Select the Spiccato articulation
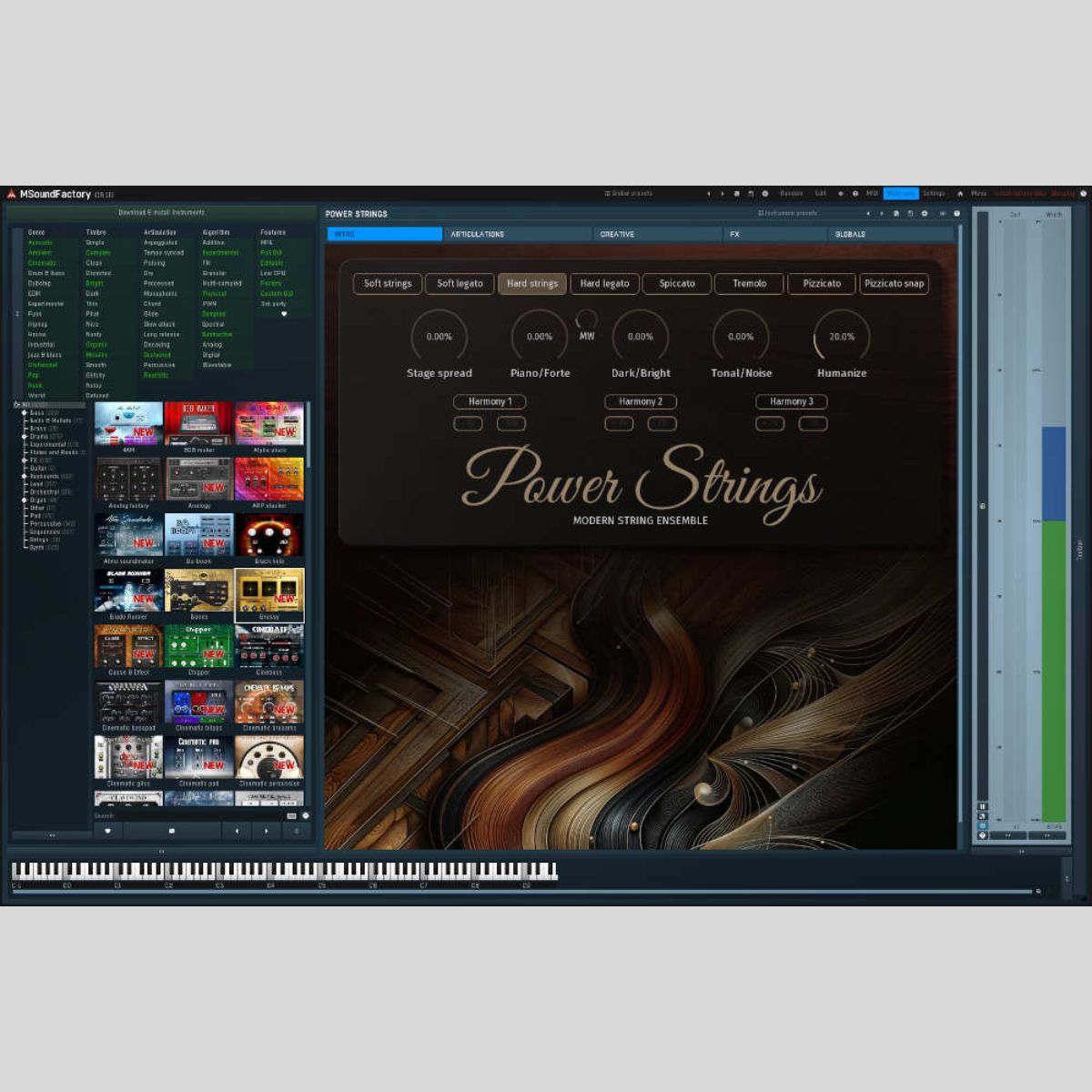Screen dimensions: 1092x1092 (677, 284)
